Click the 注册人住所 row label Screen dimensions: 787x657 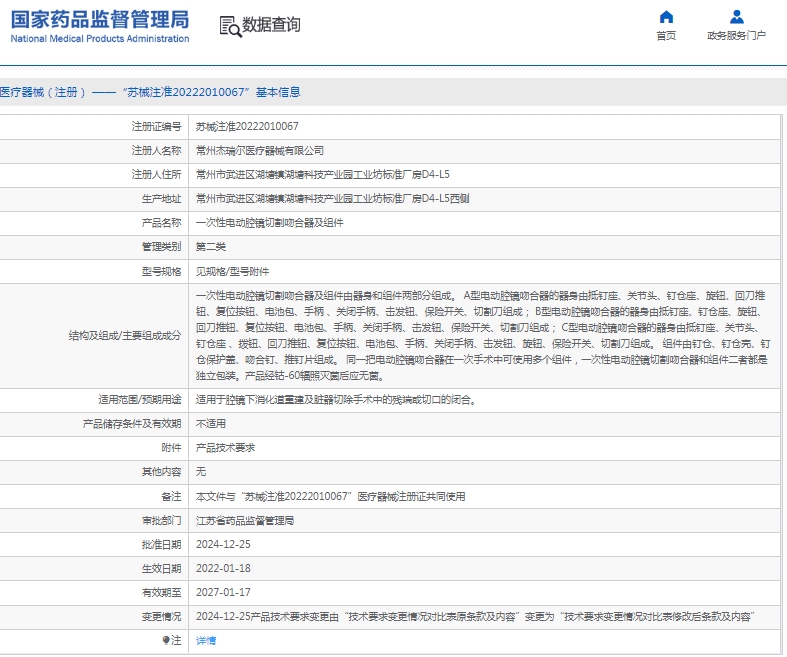(x=156, y=175)
